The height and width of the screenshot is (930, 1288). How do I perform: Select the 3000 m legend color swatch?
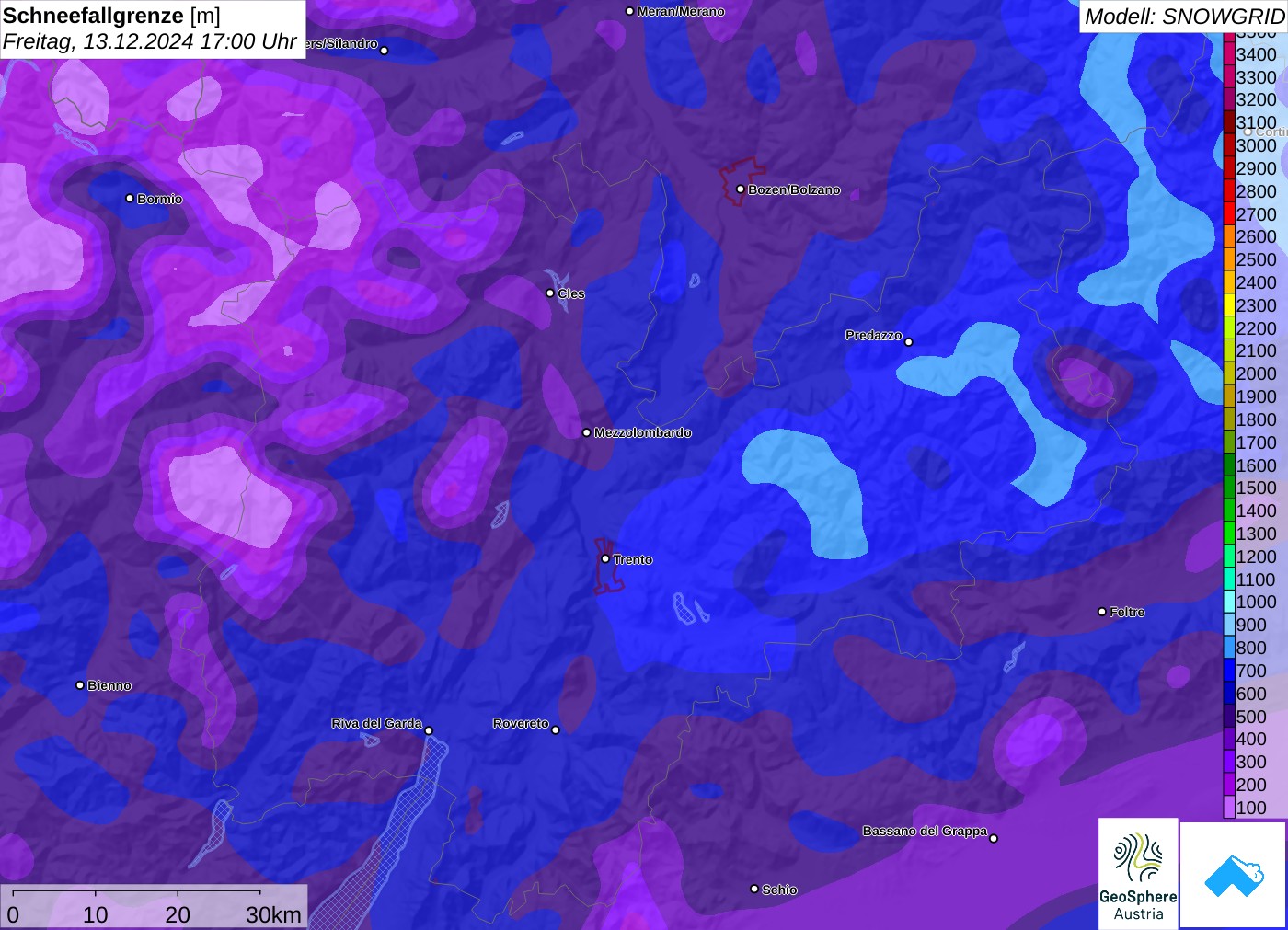(x=1229, y=145)
